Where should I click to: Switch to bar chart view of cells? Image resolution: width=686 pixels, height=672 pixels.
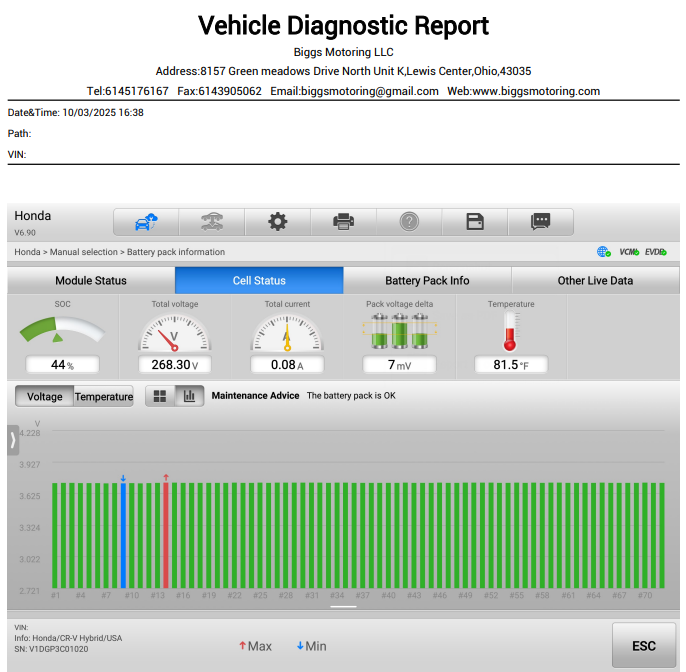[189, 396]
